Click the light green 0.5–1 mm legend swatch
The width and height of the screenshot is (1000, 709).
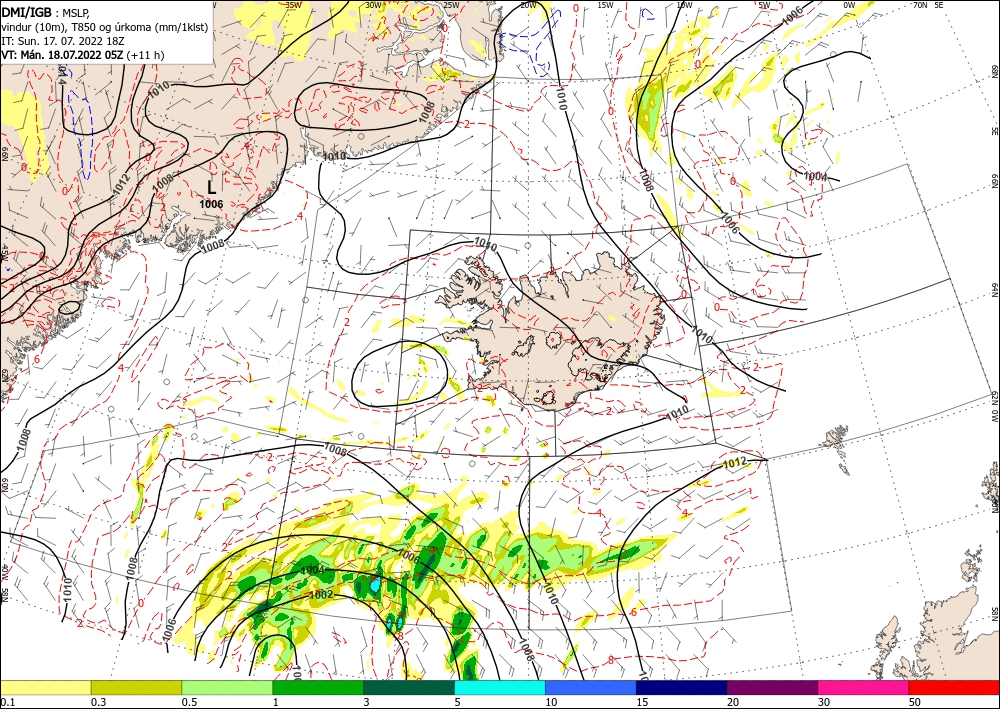click(x=227, y=687)
